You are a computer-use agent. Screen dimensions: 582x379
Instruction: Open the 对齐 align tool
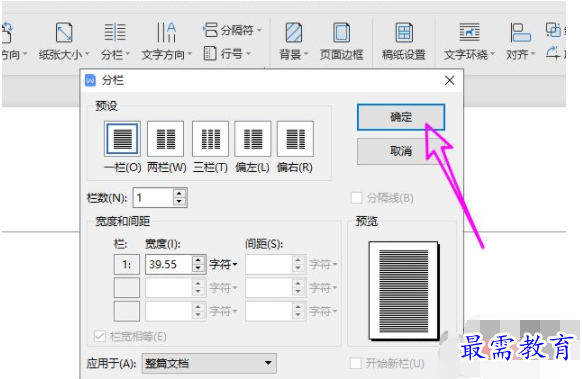coord(520,41)
